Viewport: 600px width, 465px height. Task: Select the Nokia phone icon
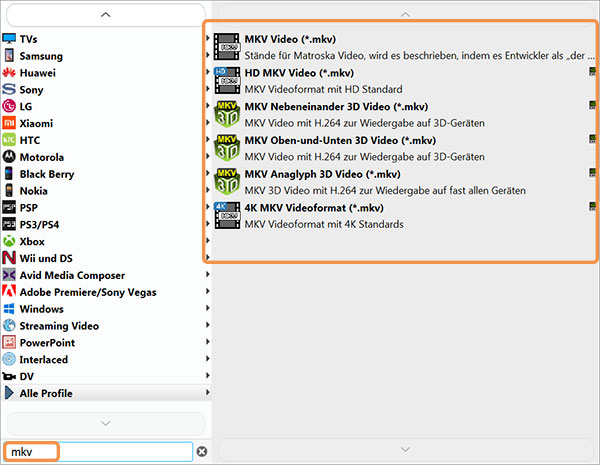coord(9,190)
